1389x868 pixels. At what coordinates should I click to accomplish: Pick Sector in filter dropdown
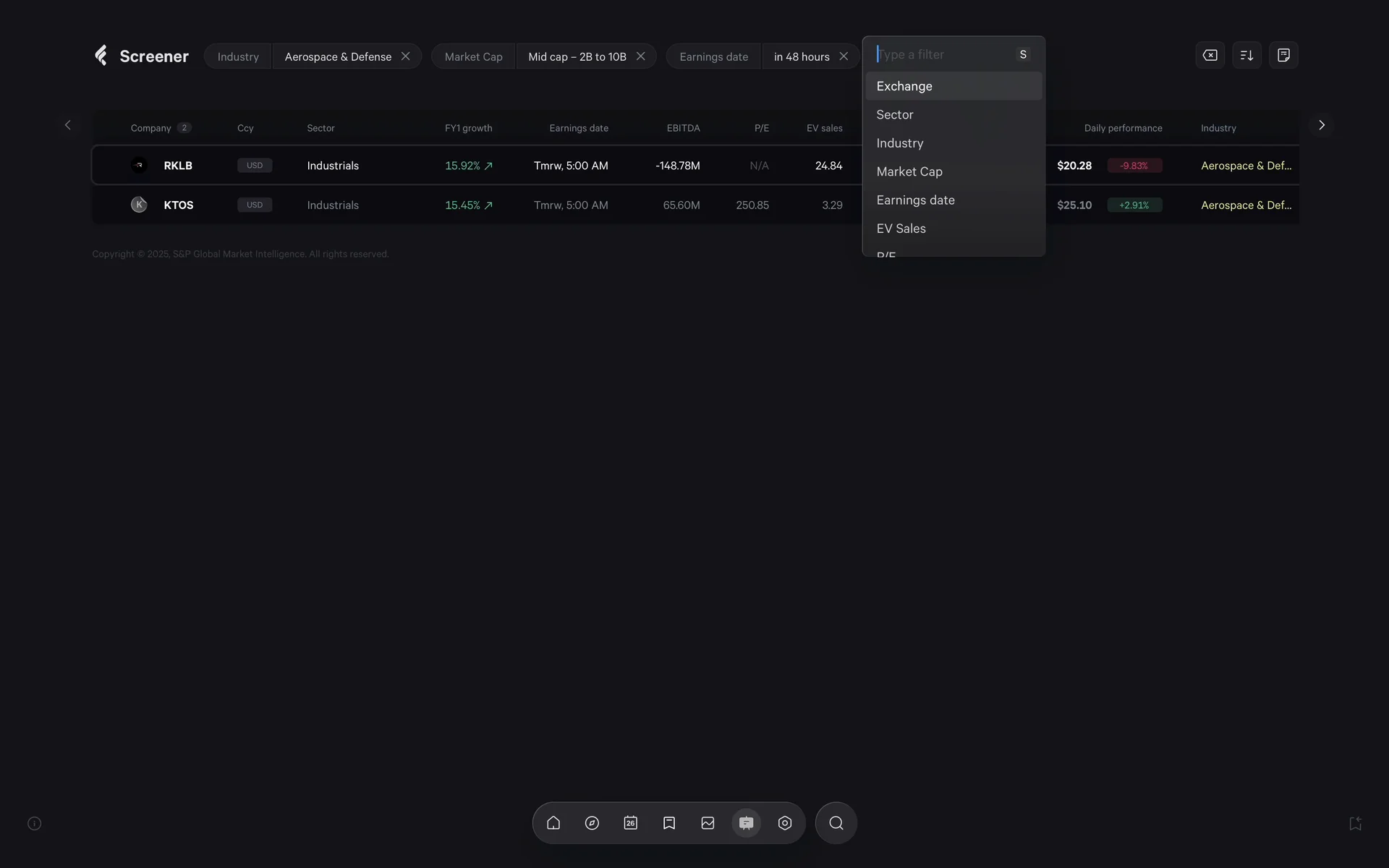pyautogui.click(x=895, y=114)
